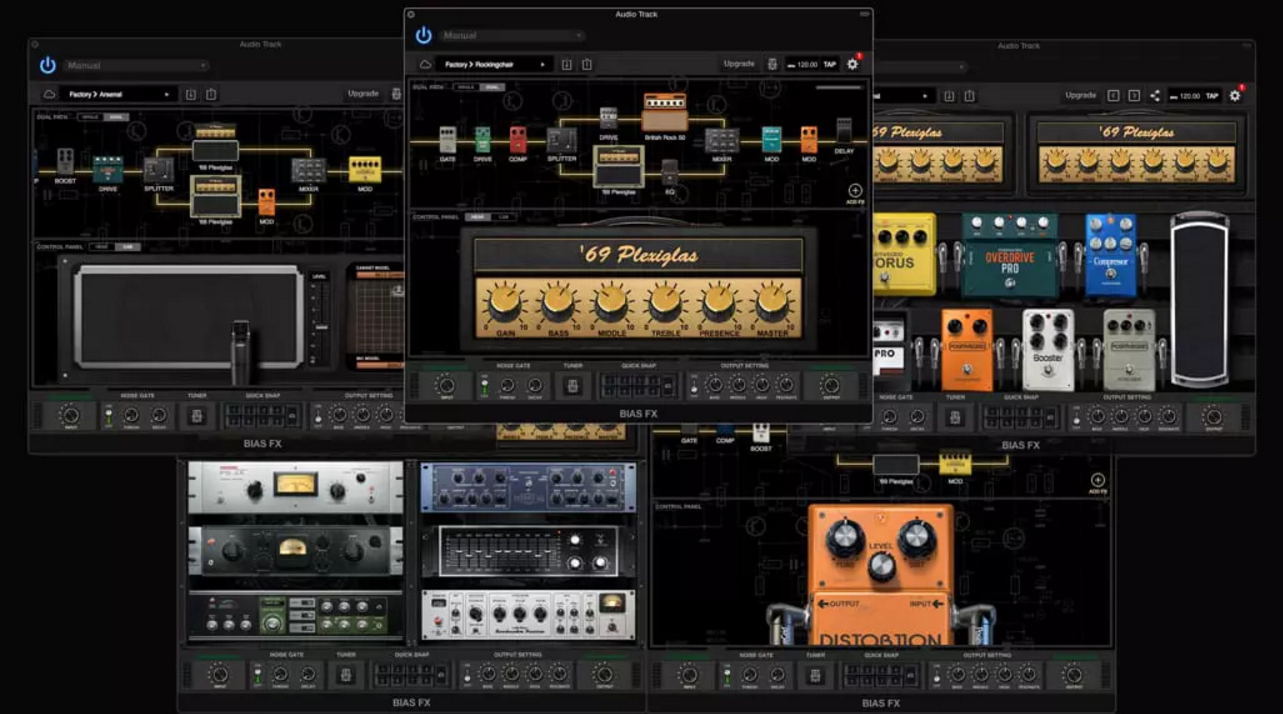
Task: Click Quick Snap grid in Rockingchair window
Action: coord(637,386)
